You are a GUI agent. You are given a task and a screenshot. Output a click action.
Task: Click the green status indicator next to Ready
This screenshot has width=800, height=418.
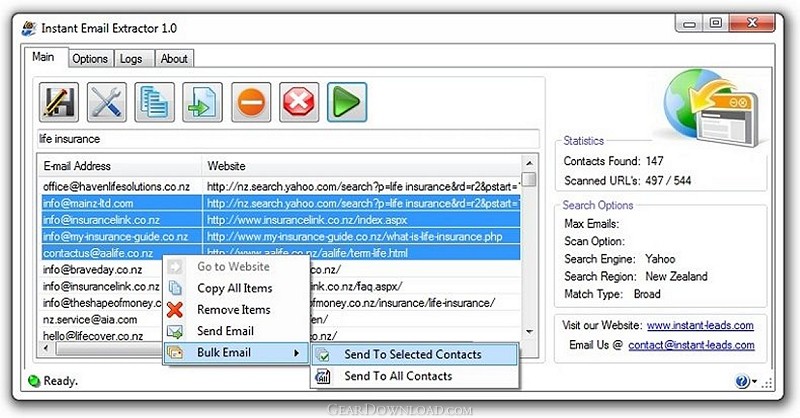[x=34, y=381]
